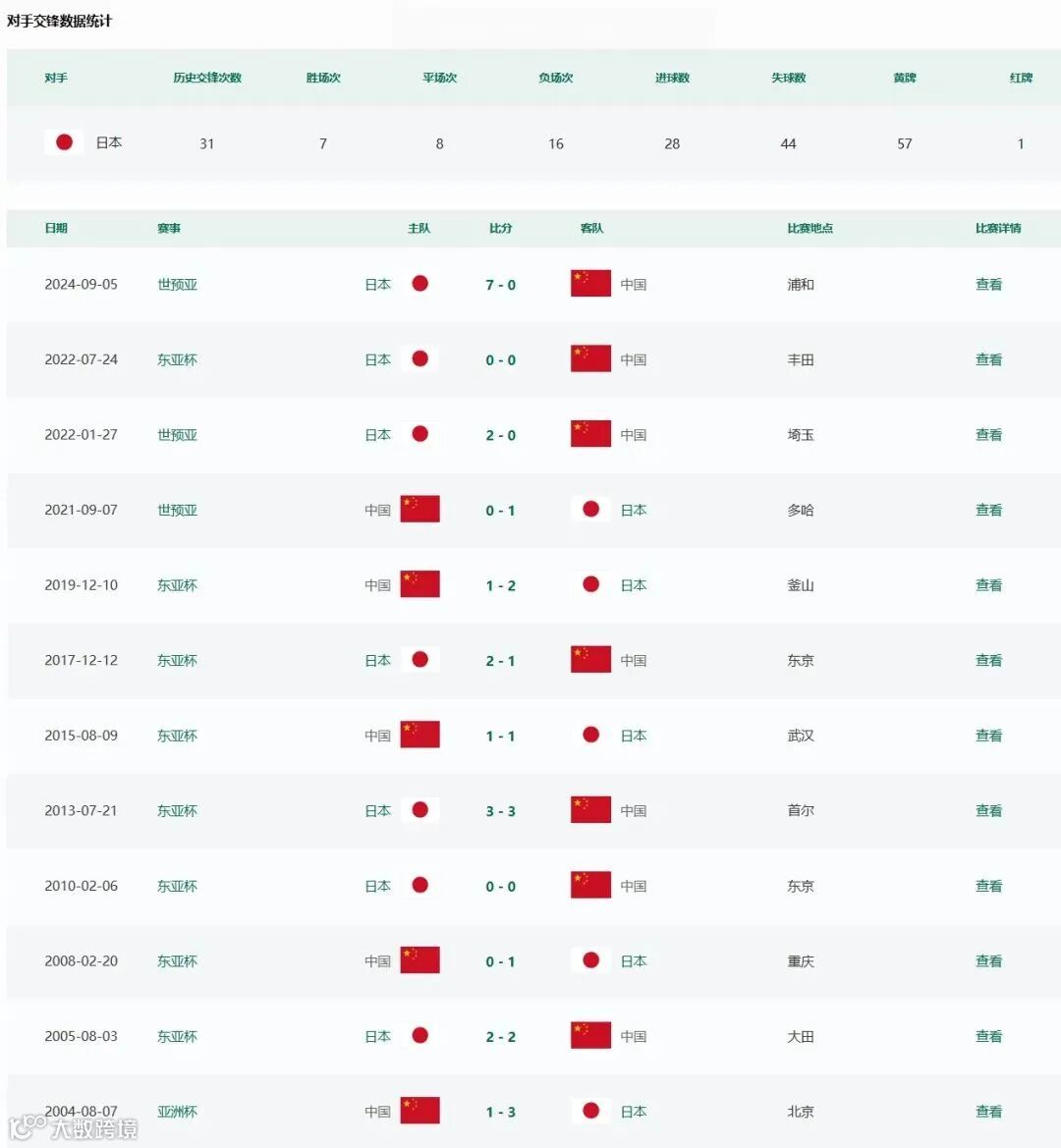This screenshot has width=1061, height=1148.
Task: View 查看 link for the 2004-08-07 match
Action: tap(988, 1112)
